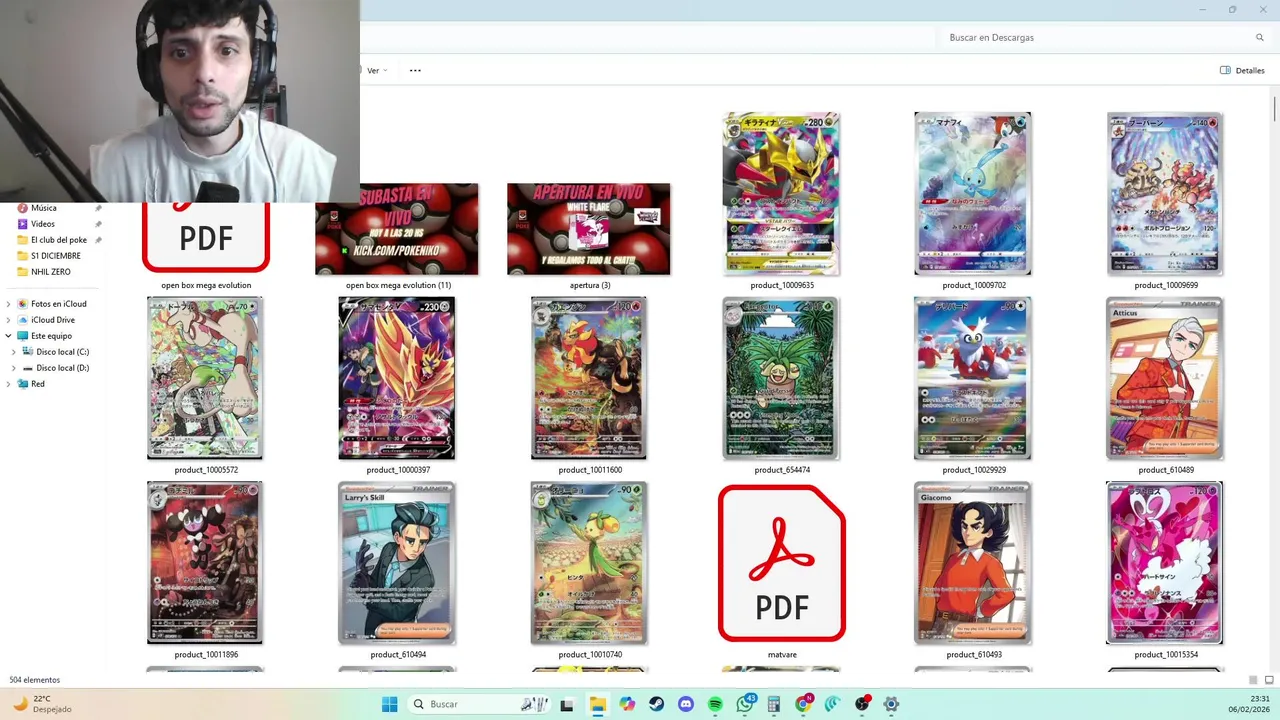Select Este equipo in sidebar
Image resolution: width=1280 pixels, height=720 pixels.
[51, 336]
